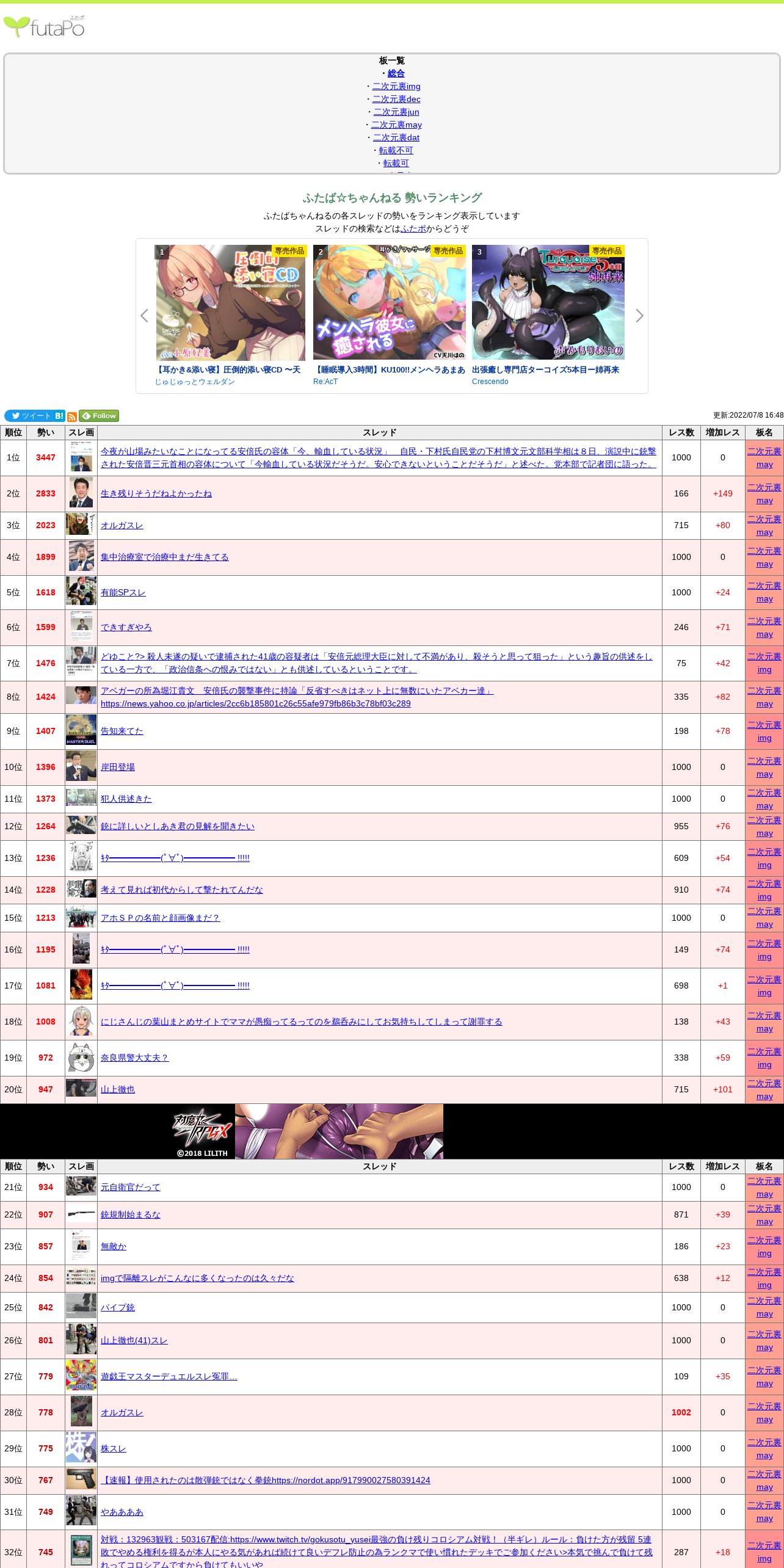Open rank 29 株 thread thumbnail

(x=81, y=1448)
